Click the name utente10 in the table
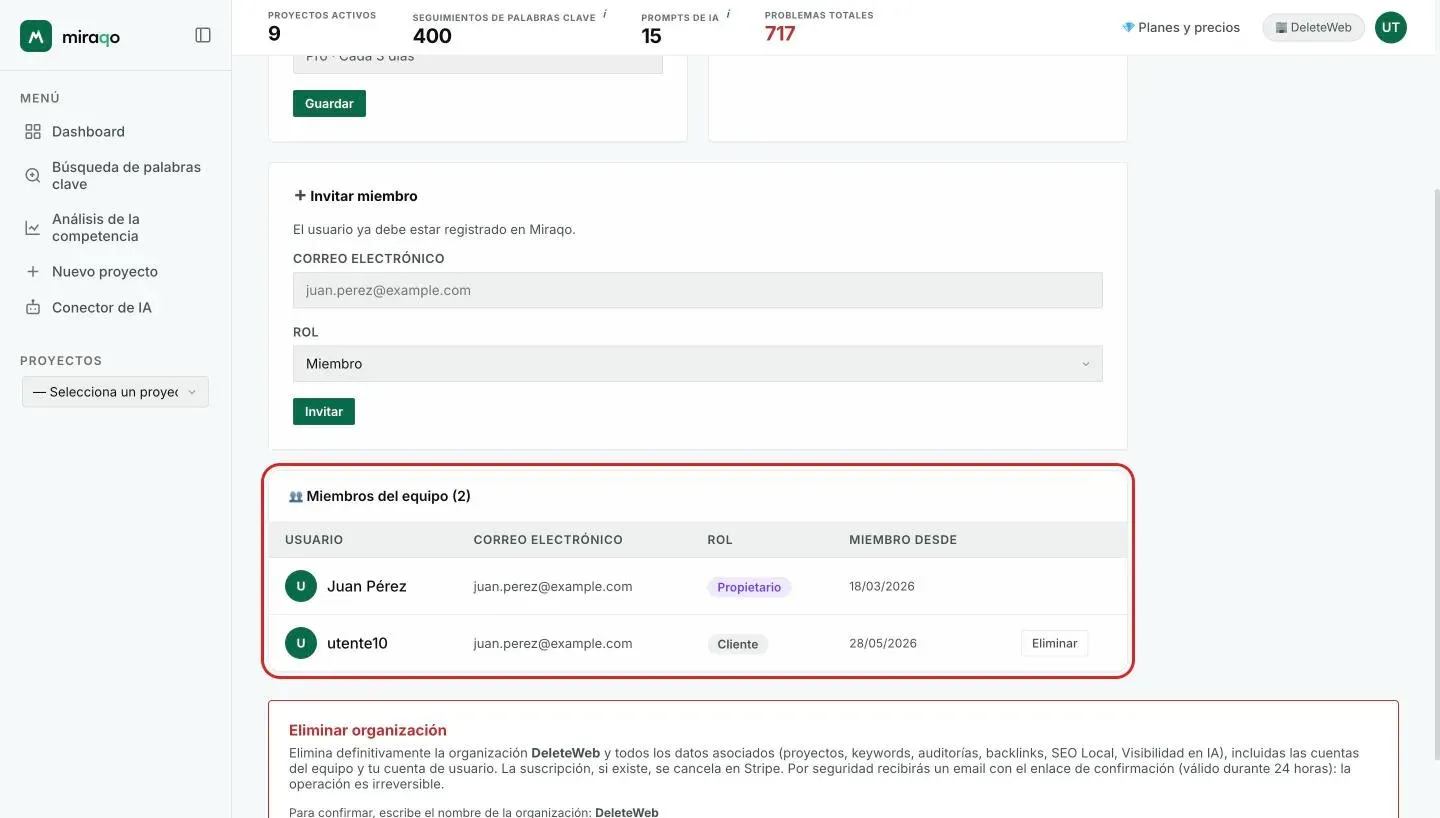 click(x=357, y=643)
